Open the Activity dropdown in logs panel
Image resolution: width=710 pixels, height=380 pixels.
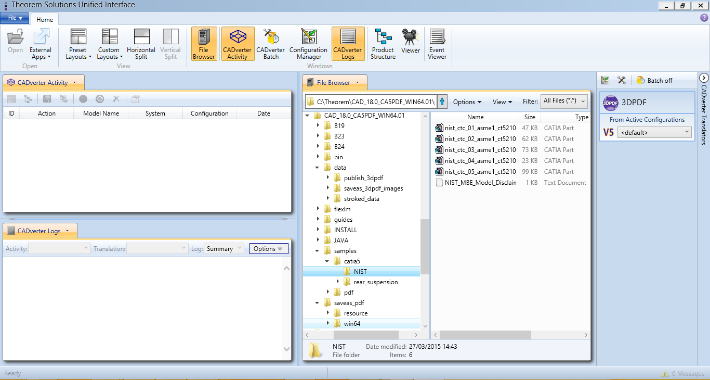59,248
